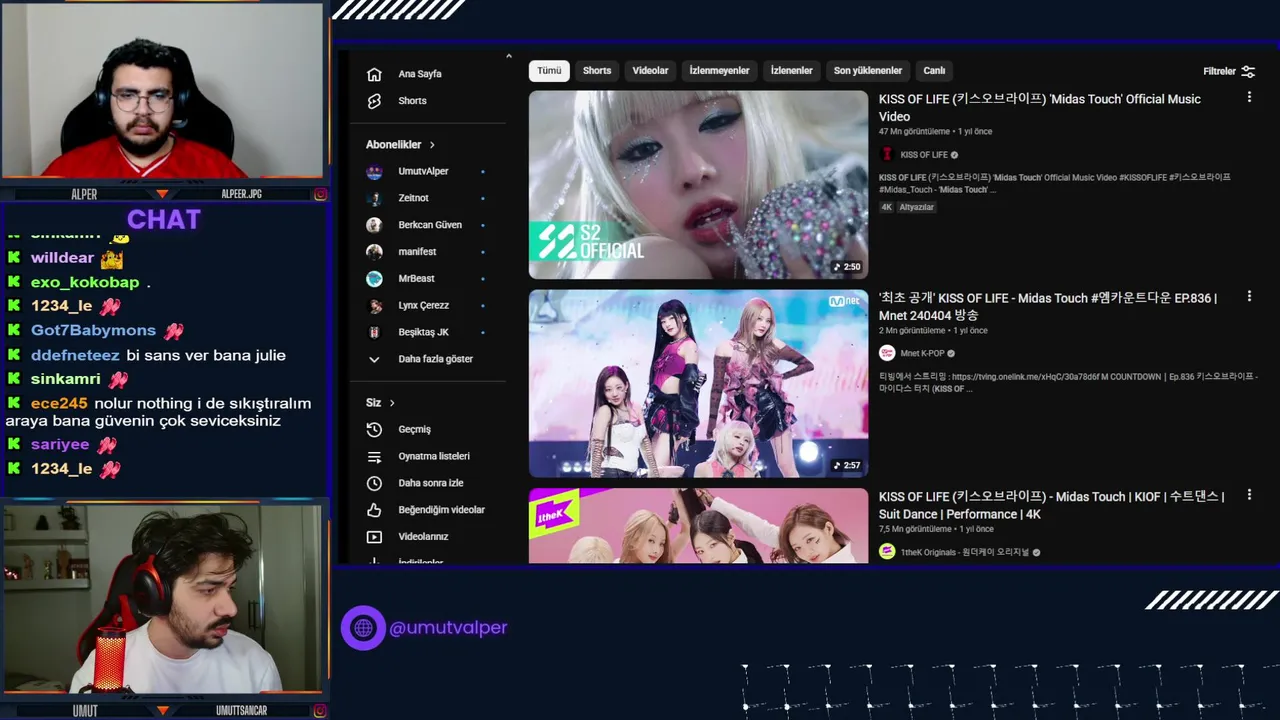Collapse sidebar with top arrow

click(x=508, y=56)
